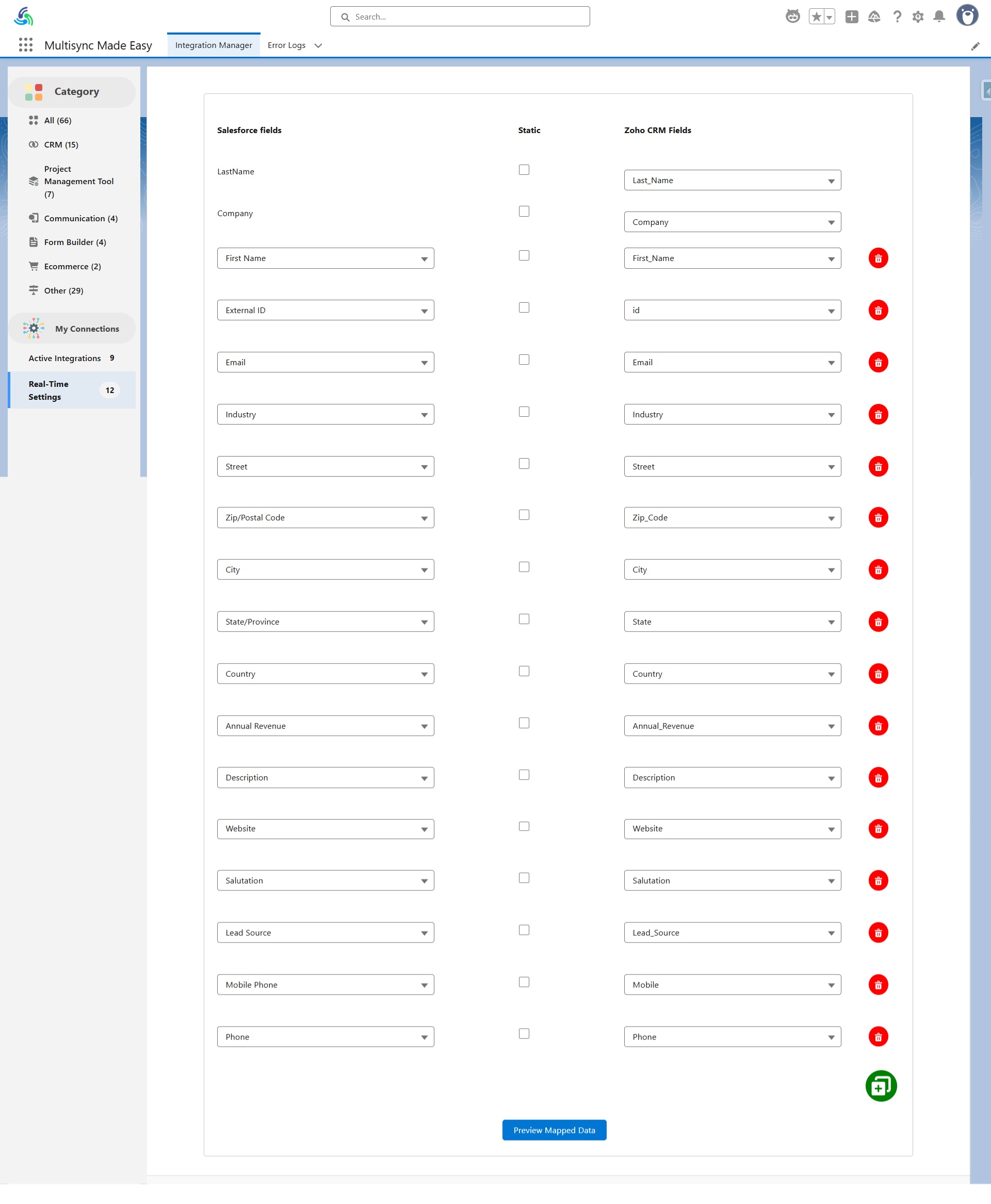The height and width of the screenshot is (1204, 991).
Task: Check the Static box for Email row
Action: [x=524, y=360]
